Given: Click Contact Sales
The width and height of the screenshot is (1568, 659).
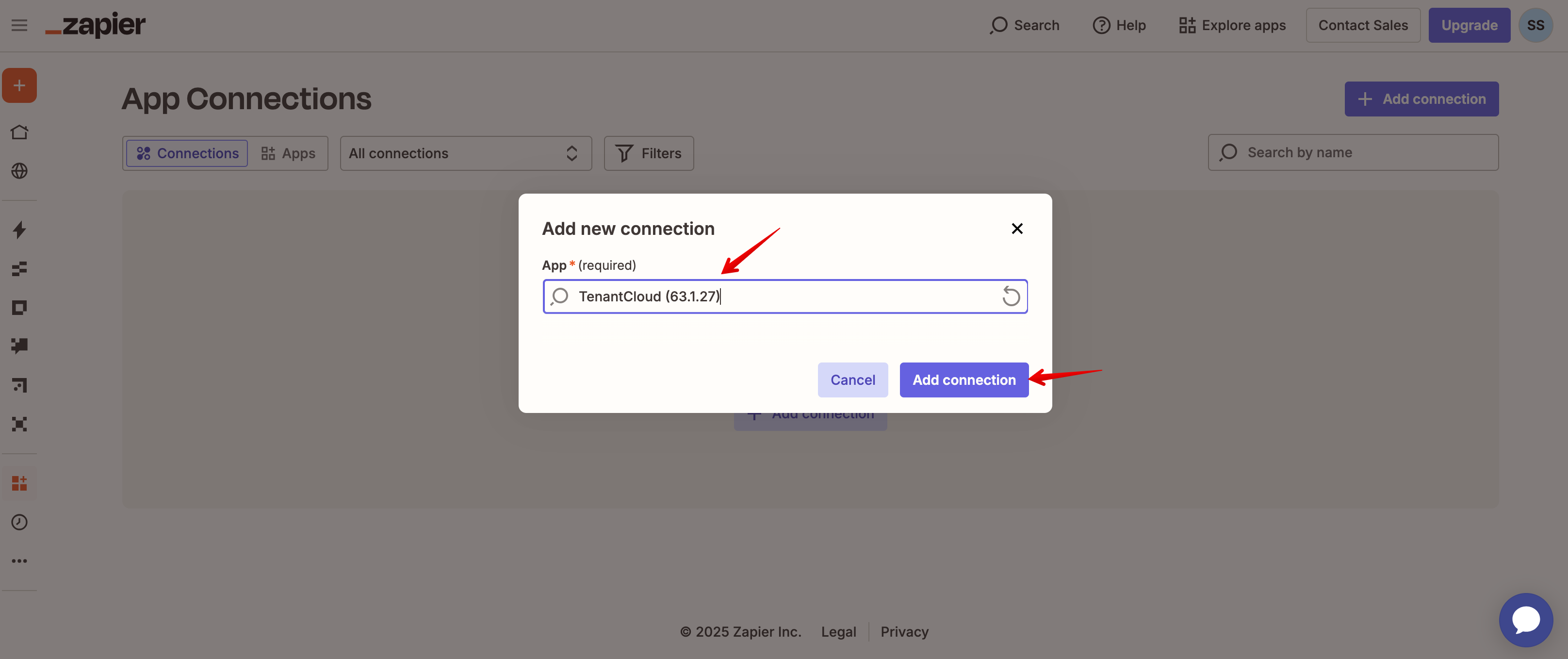Looking at the screenshot, I should click(x=1363, y=26).
